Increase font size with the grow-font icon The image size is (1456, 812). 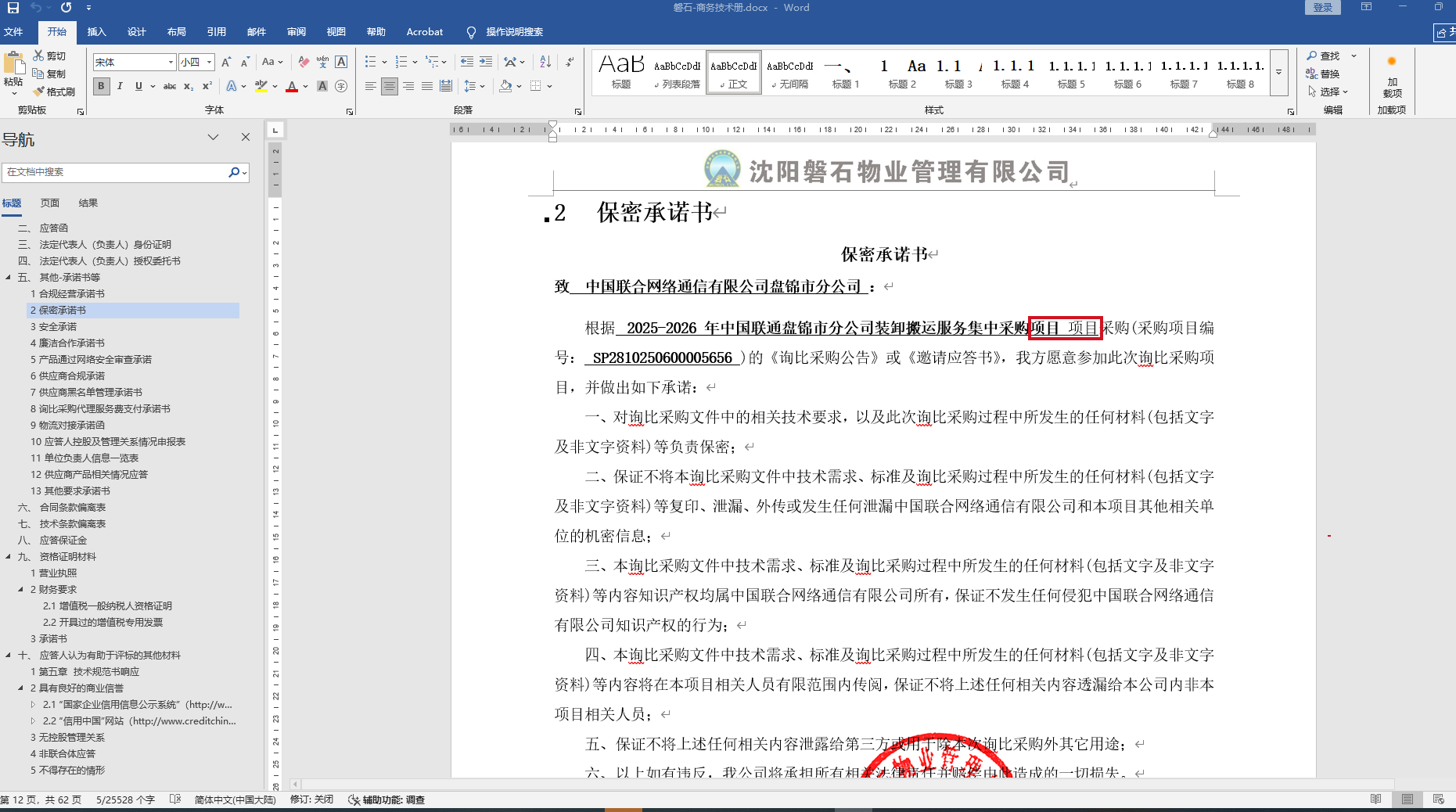[x=226, y=62]
